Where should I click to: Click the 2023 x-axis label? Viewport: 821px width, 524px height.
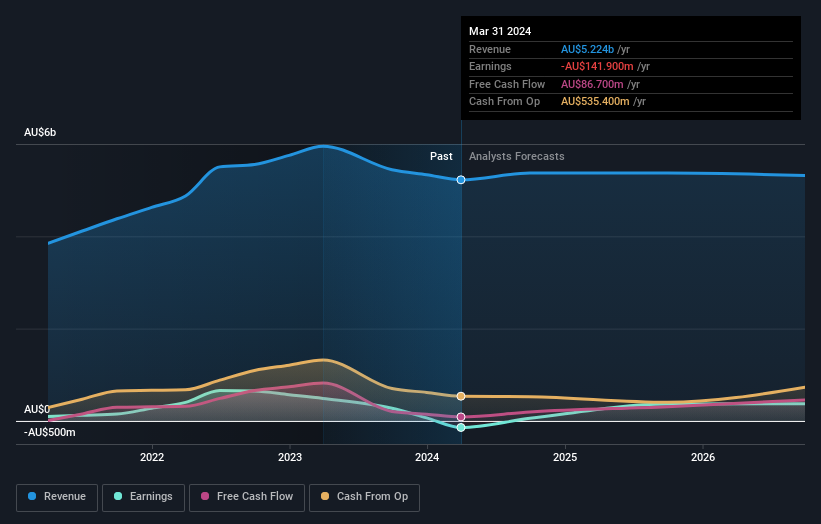point(290,457)
